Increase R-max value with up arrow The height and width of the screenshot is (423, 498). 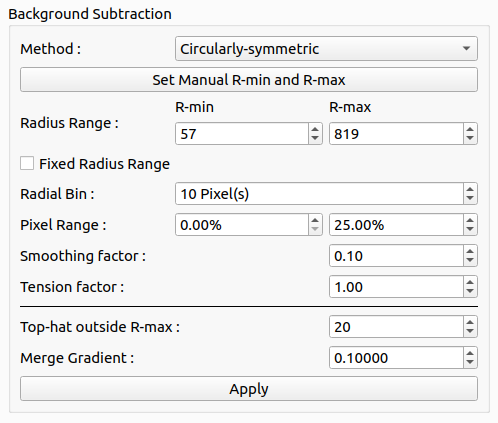tap(470, 129)
